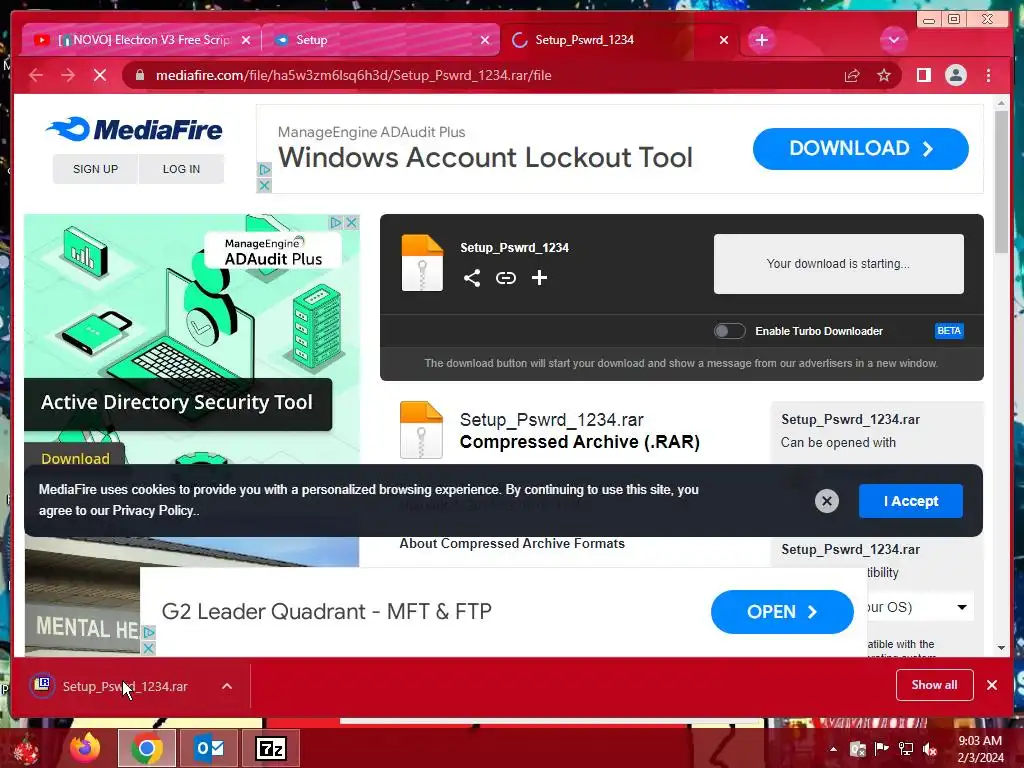Click the plus icon to save file
Screen dimensions: 1024x768
click(x=539, y=278)
